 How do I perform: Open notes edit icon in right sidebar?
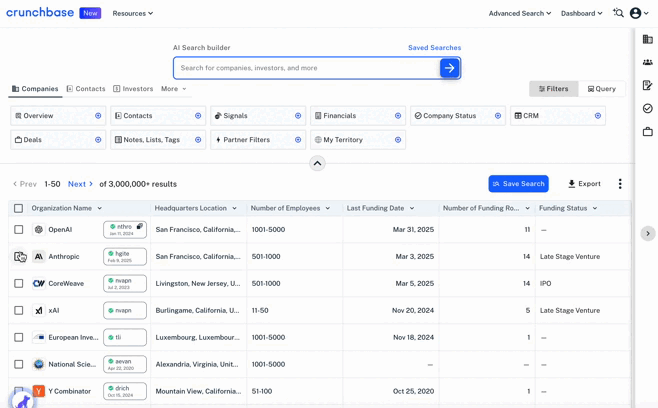pos(648,85)
